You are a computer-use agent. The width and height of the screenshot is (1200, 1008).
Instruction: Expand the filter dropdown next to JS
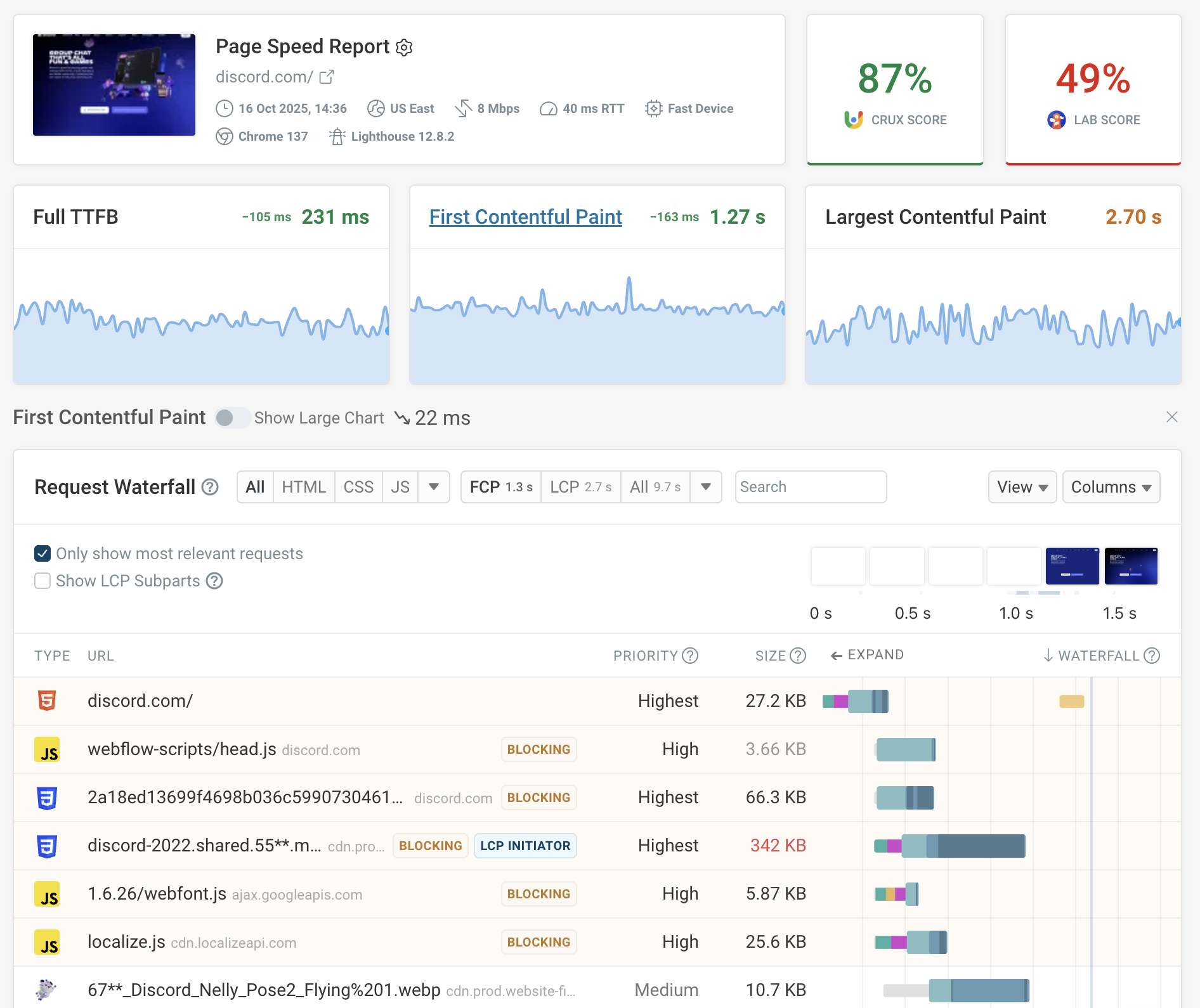coord(434,487)
